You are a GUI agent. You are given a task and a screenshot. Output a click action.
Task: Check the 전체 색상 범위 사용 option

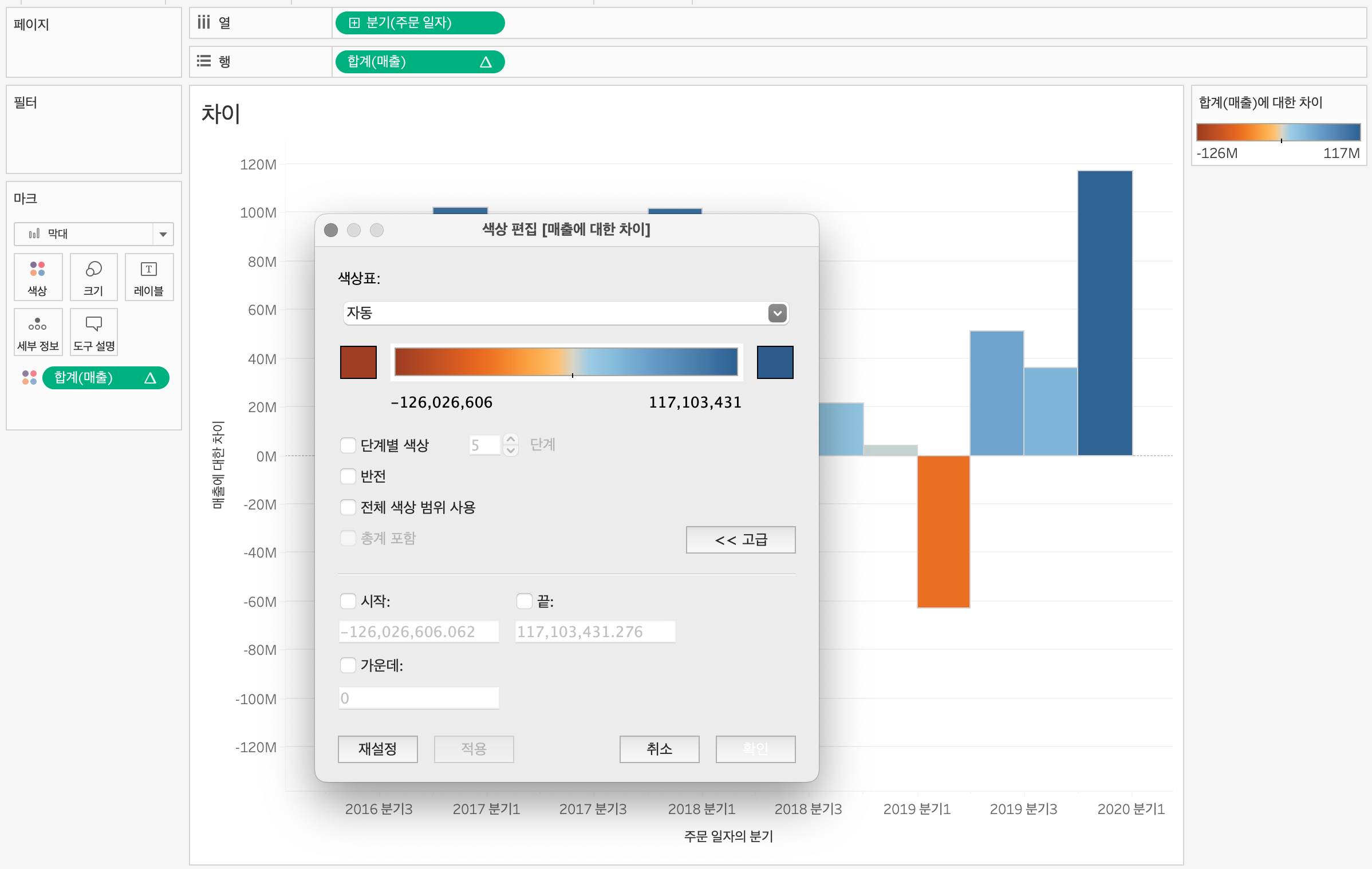pos(348,507)
